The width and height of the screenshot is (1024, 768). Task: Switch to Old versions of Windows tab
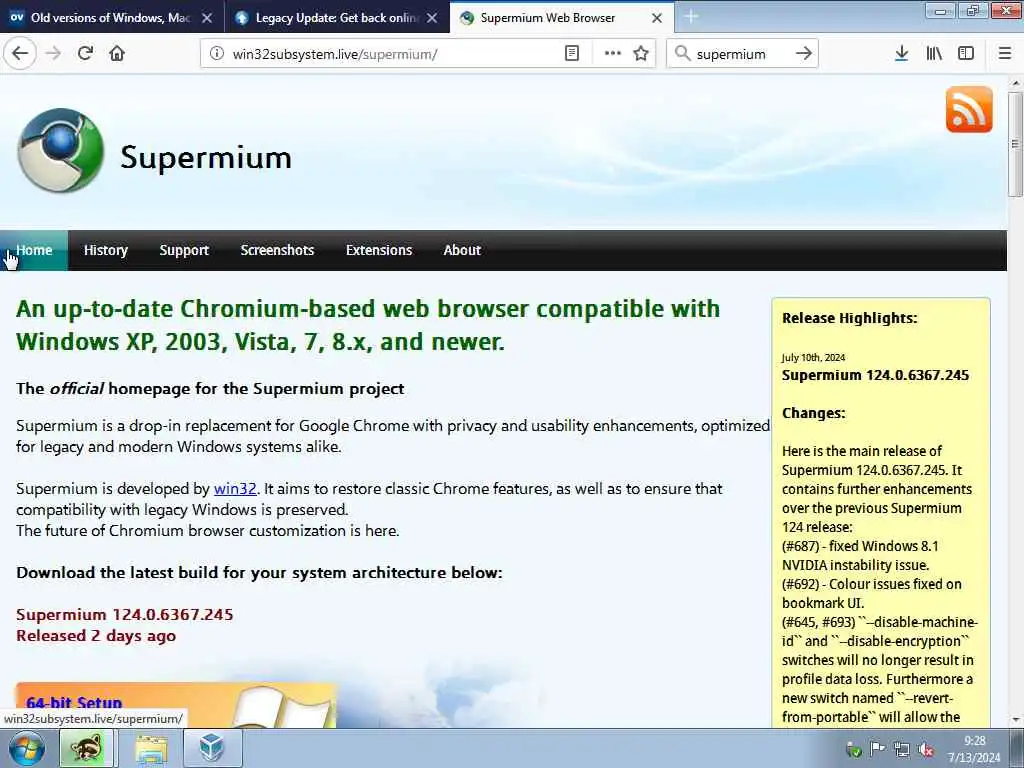(x=111, y=18)
